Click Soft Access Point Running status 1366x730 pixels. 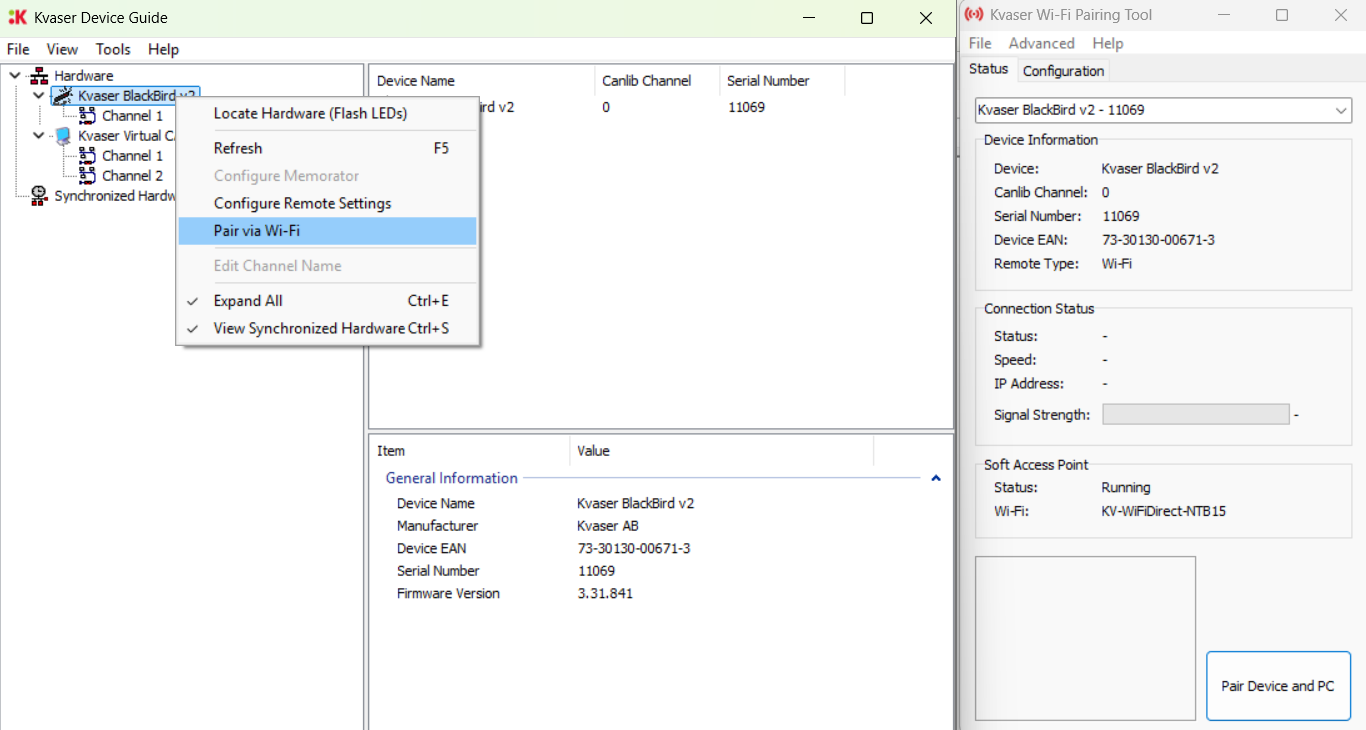(x=1126, y=488)
